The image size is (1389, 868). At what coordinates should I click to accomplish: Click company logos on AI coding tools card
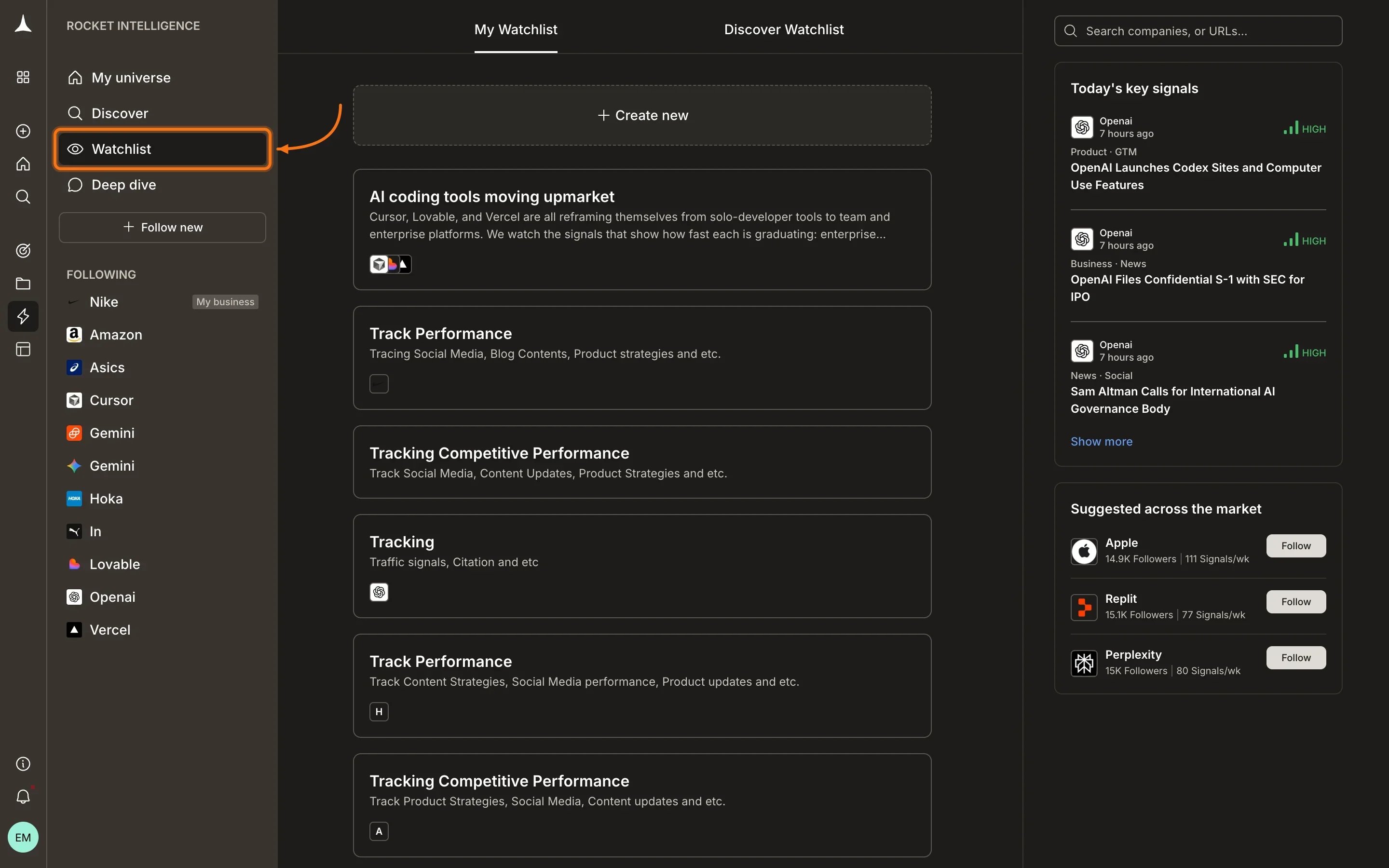[390, 264]
